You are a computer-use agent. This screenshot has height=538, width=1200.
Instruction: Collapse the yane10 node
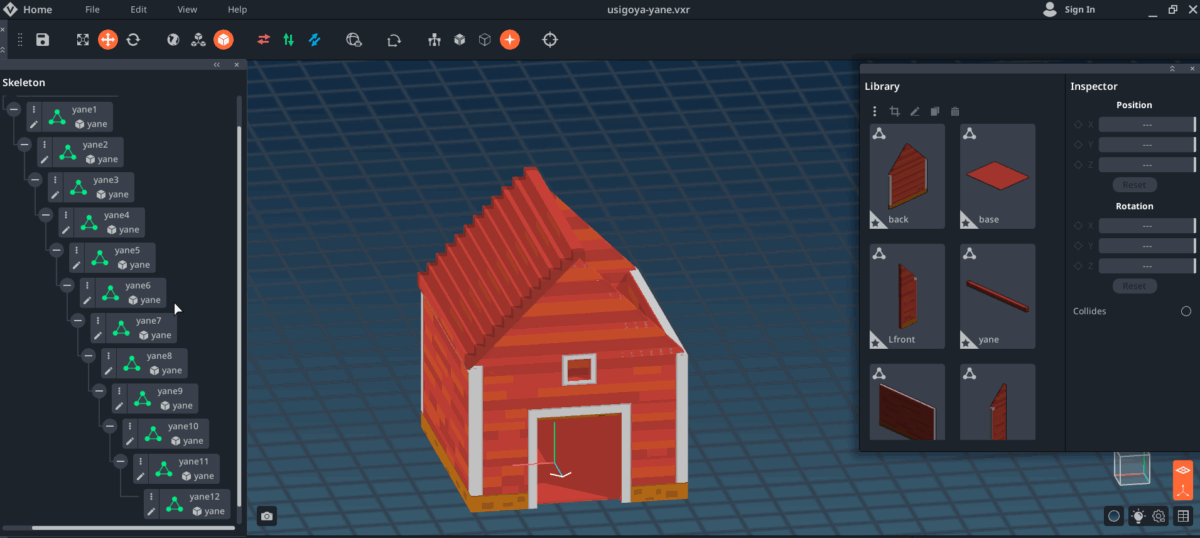click(x=109, y=426)
